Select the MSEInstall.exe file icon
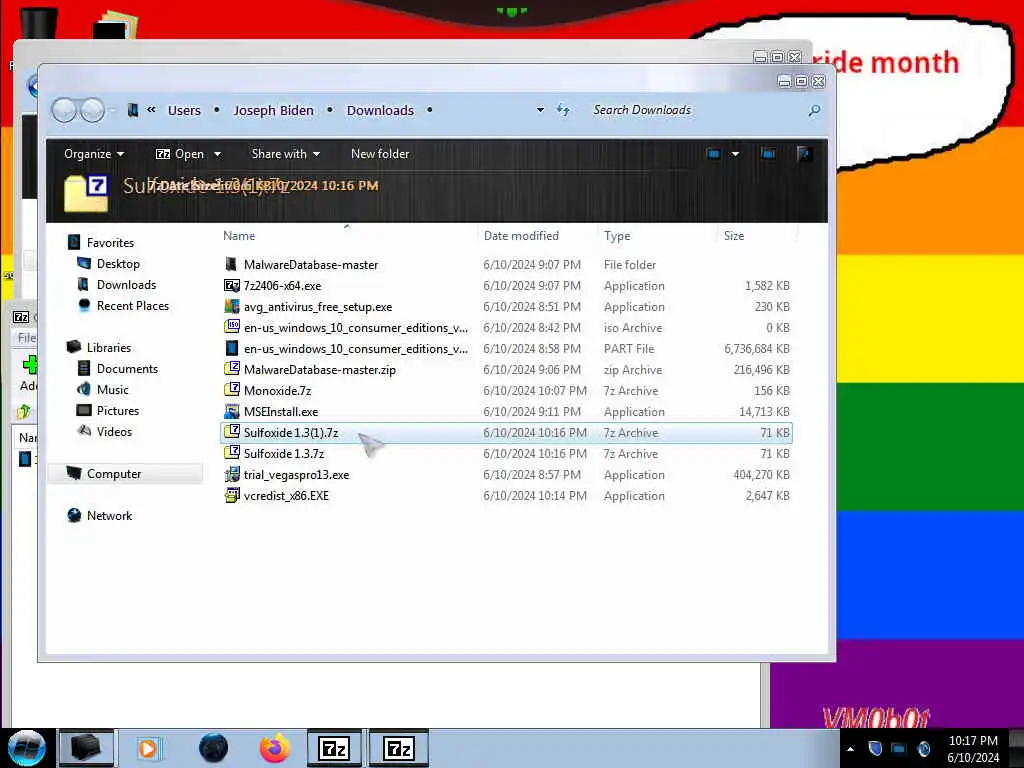The image size is (1024, 768). click(231, 411)
